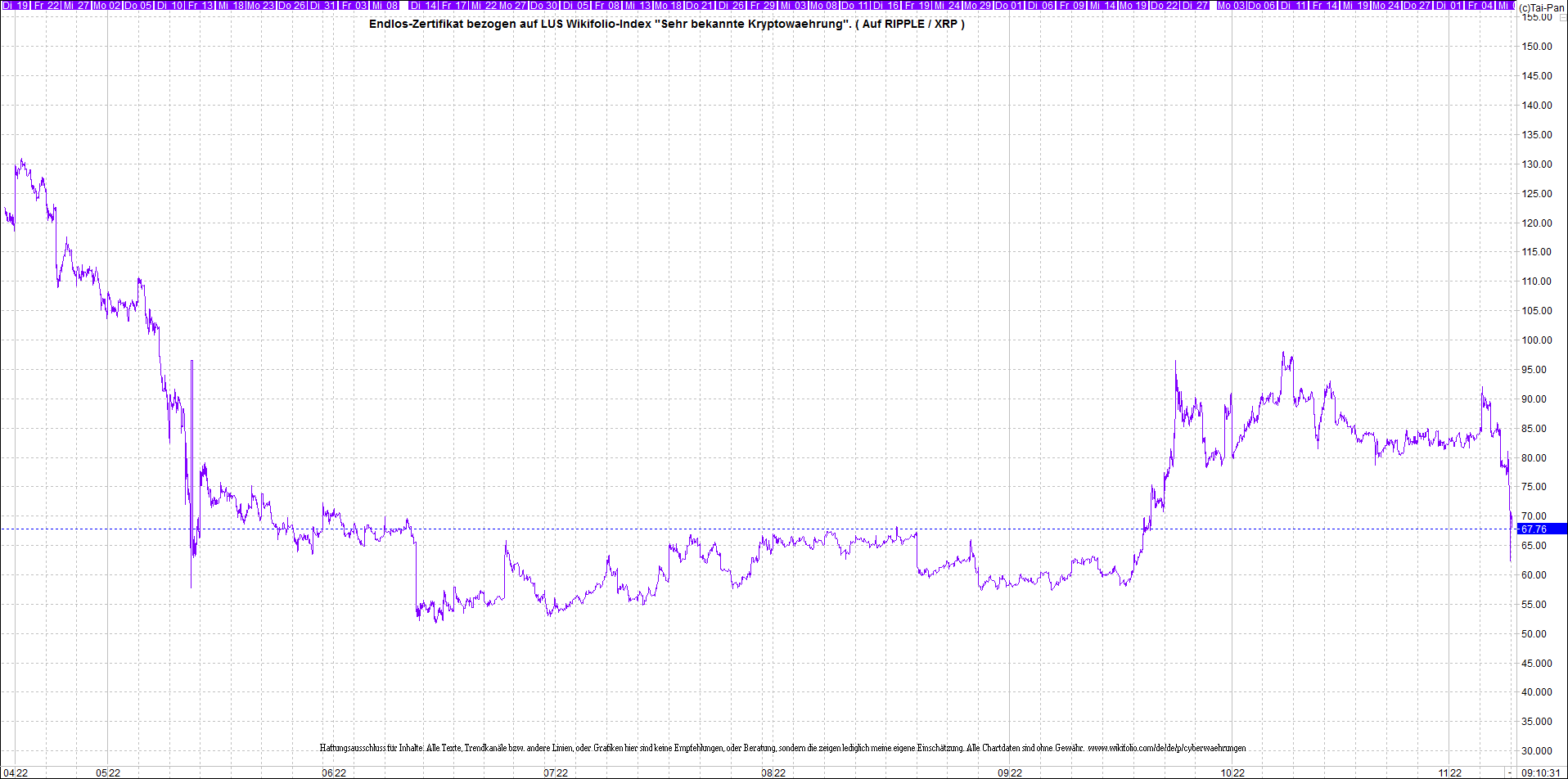Viewport: 1568px width, 779px height.
Task: Click the 07|22 month label on time axis
Action: pyautogui.click(x=556, y=772)
